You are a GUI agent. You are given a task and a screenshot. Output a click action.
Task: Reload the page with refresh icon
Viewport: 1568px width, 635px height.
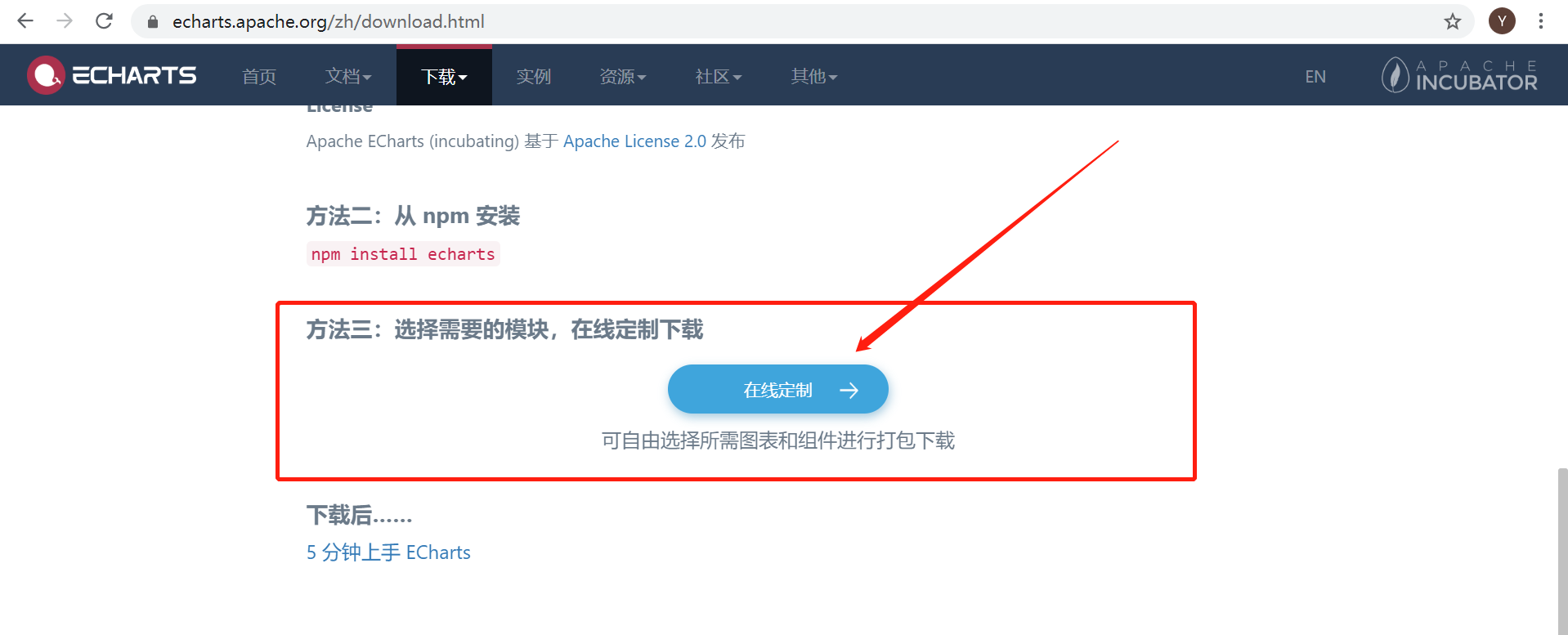click(x=104, y=21)
